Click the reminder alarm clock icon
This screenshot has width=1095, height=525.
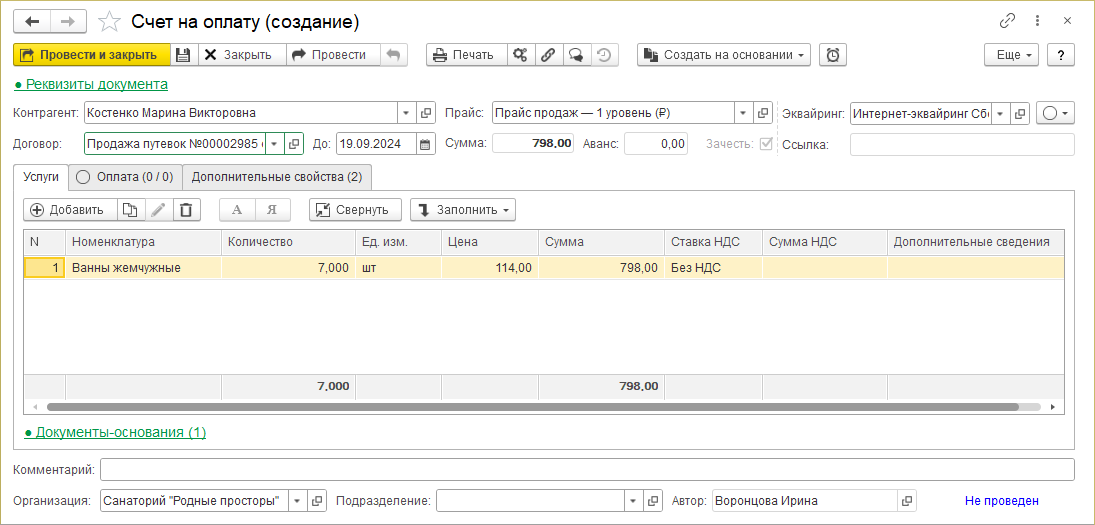point(833,55)
